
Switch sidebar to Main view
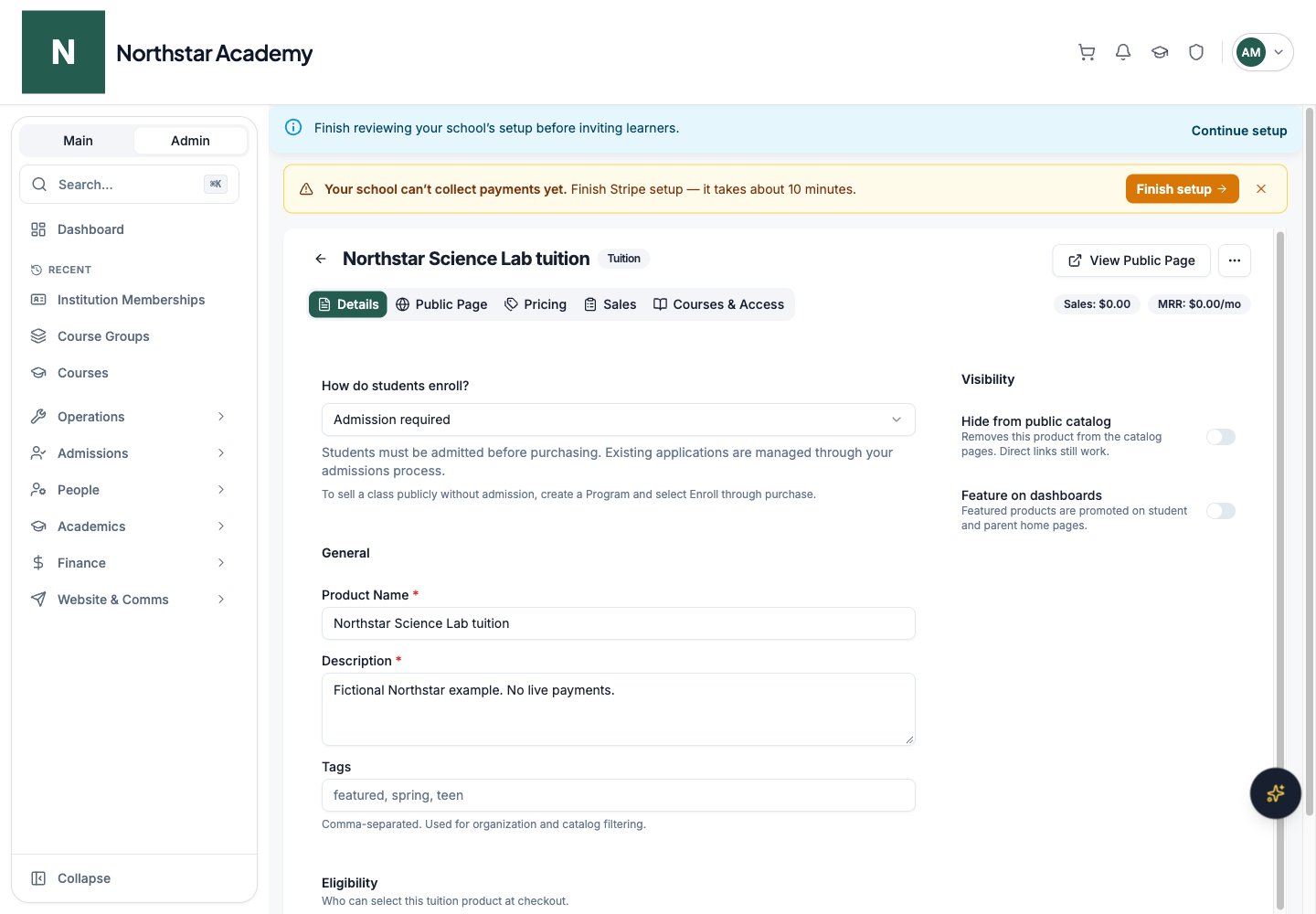tap(78, 141)
